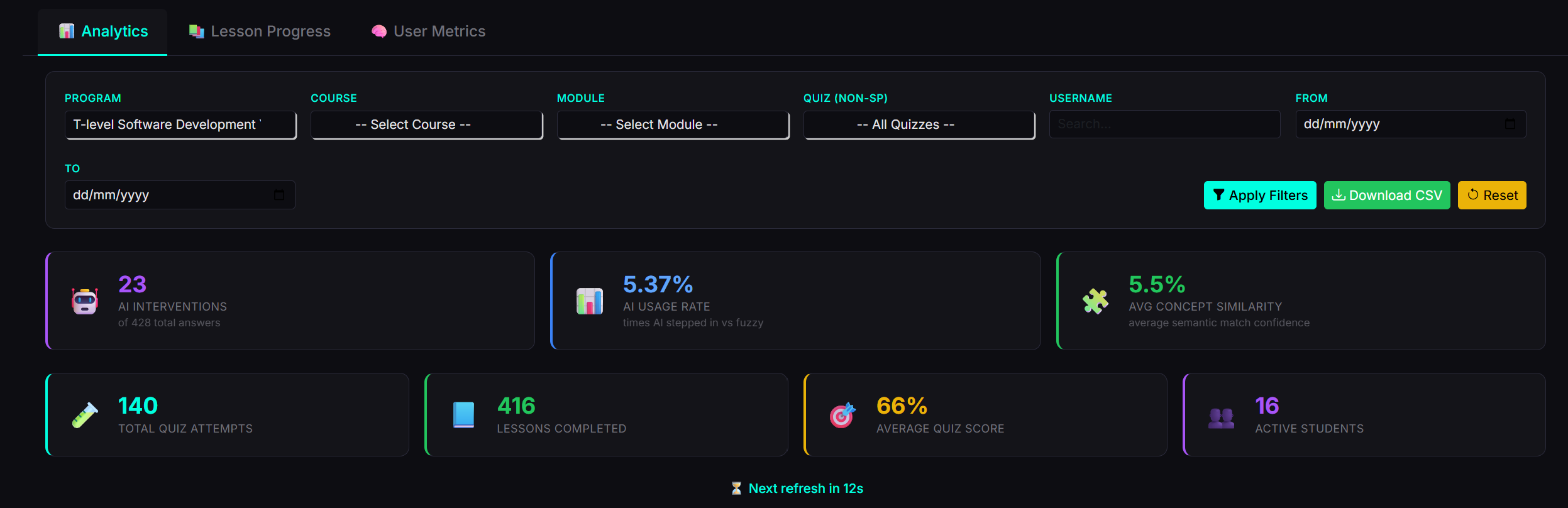Open the To date calendar picker icon
Viewport: 1568px width, 508px height.
click(279, 195)
